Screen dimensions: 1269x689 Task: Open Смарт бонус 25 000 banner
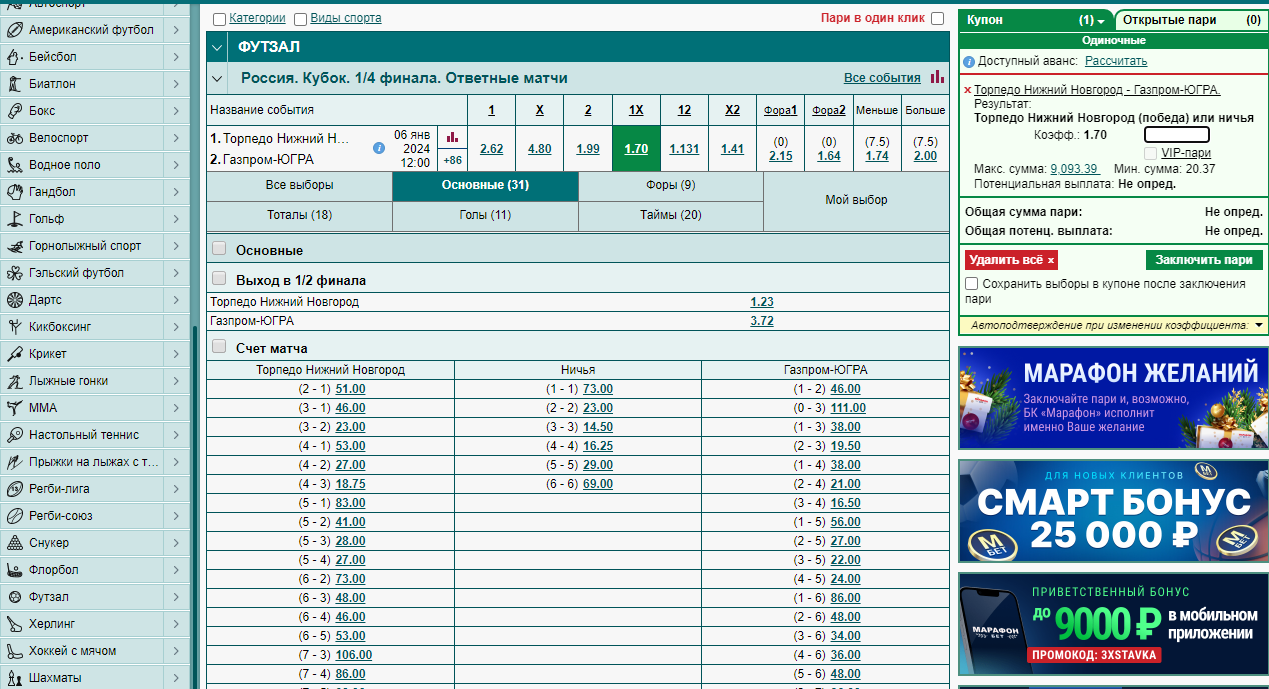(1113, 511)
